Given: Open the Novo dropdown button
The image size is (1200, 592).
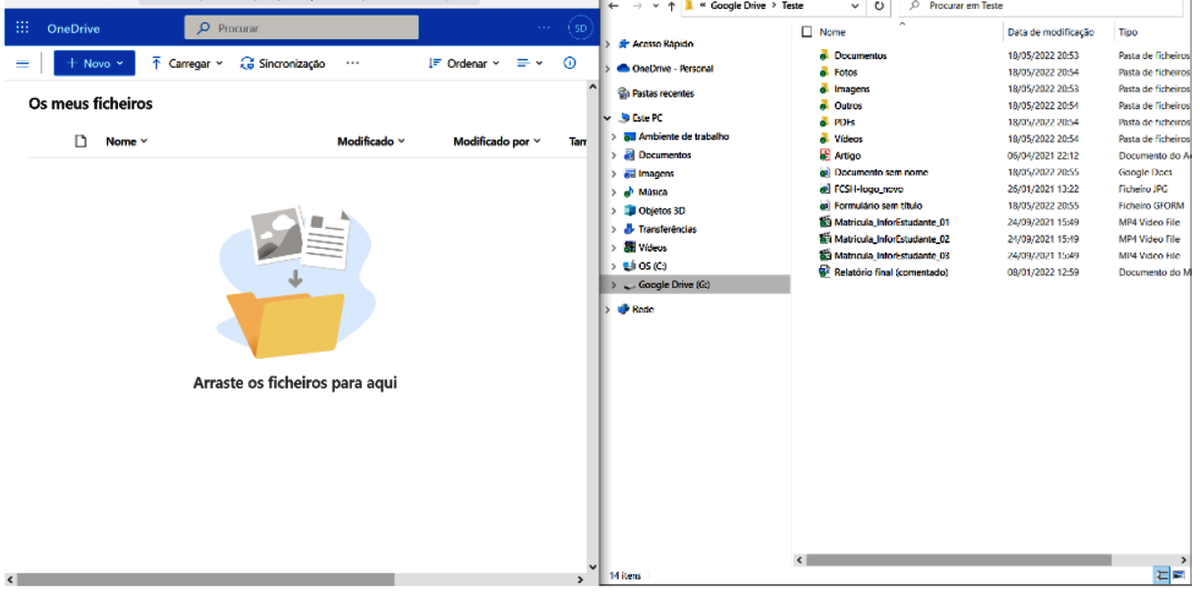Looking at the screenshot, I should (x=94, y=63).
